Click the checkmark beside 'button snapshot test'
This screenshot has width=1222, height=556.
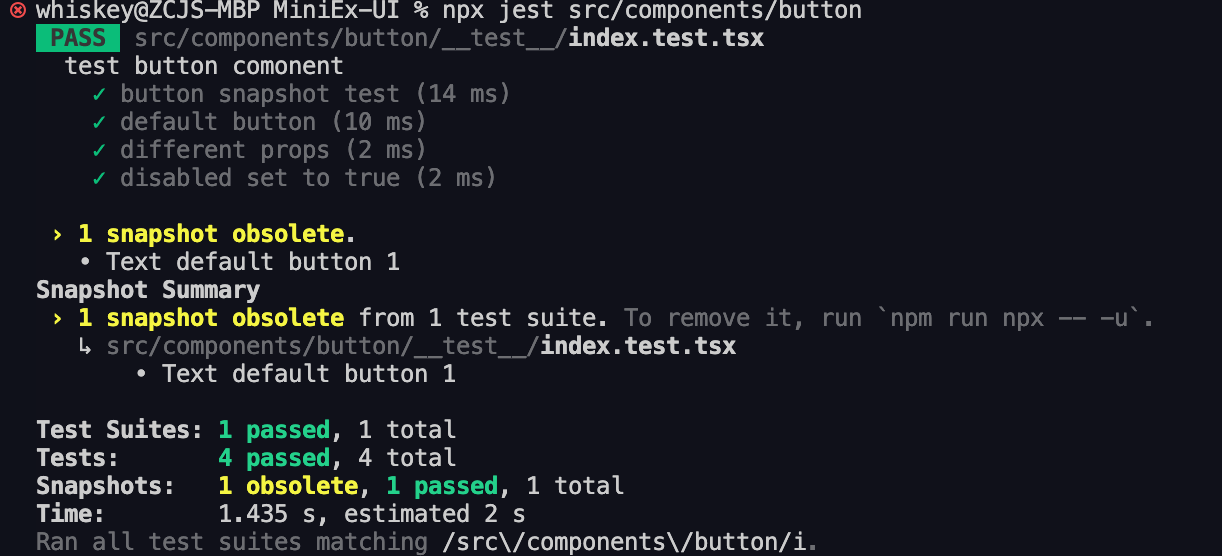(99, 94)
